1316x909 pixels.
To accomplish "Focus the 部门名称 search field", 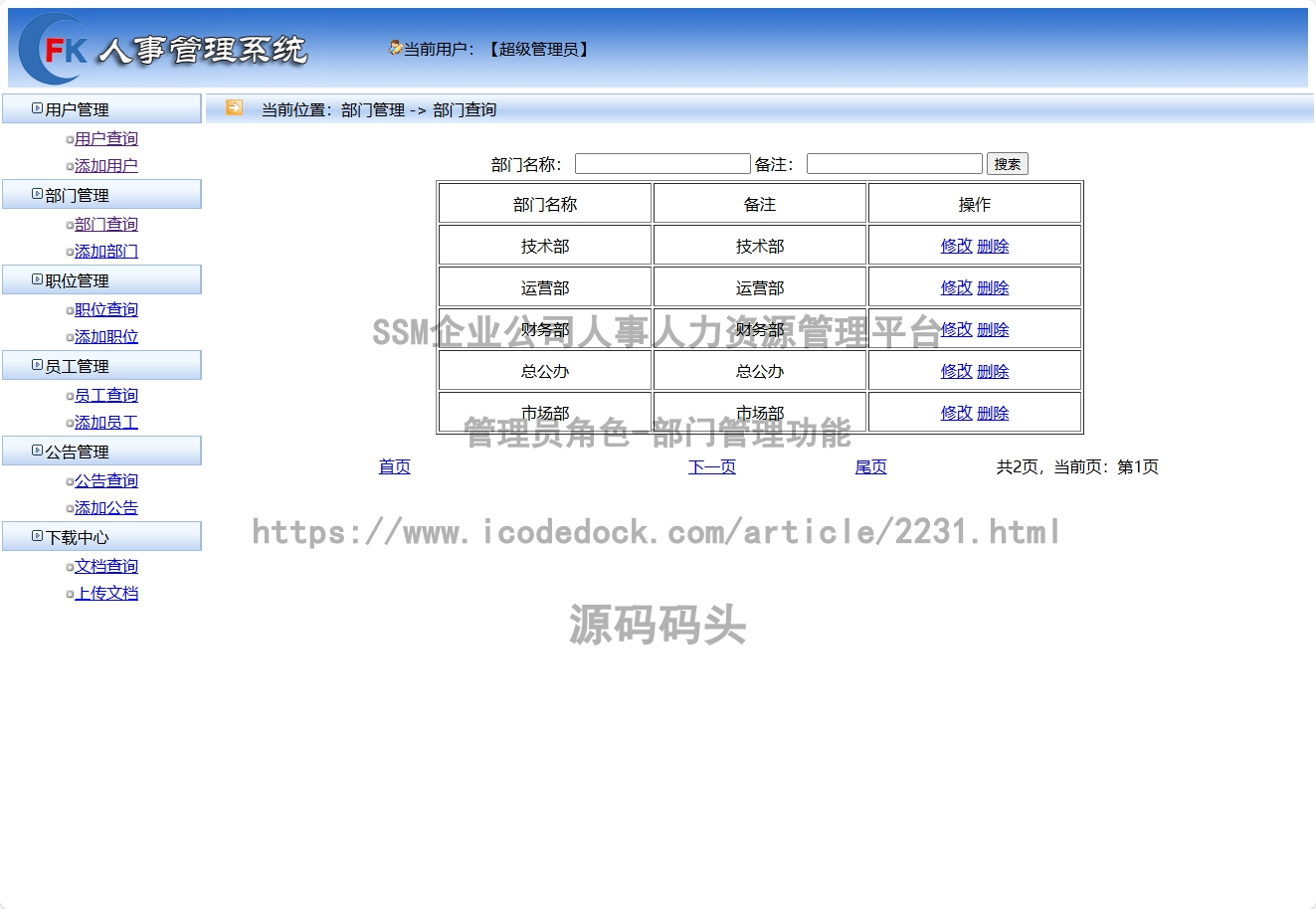I will [x=662, y=164].
